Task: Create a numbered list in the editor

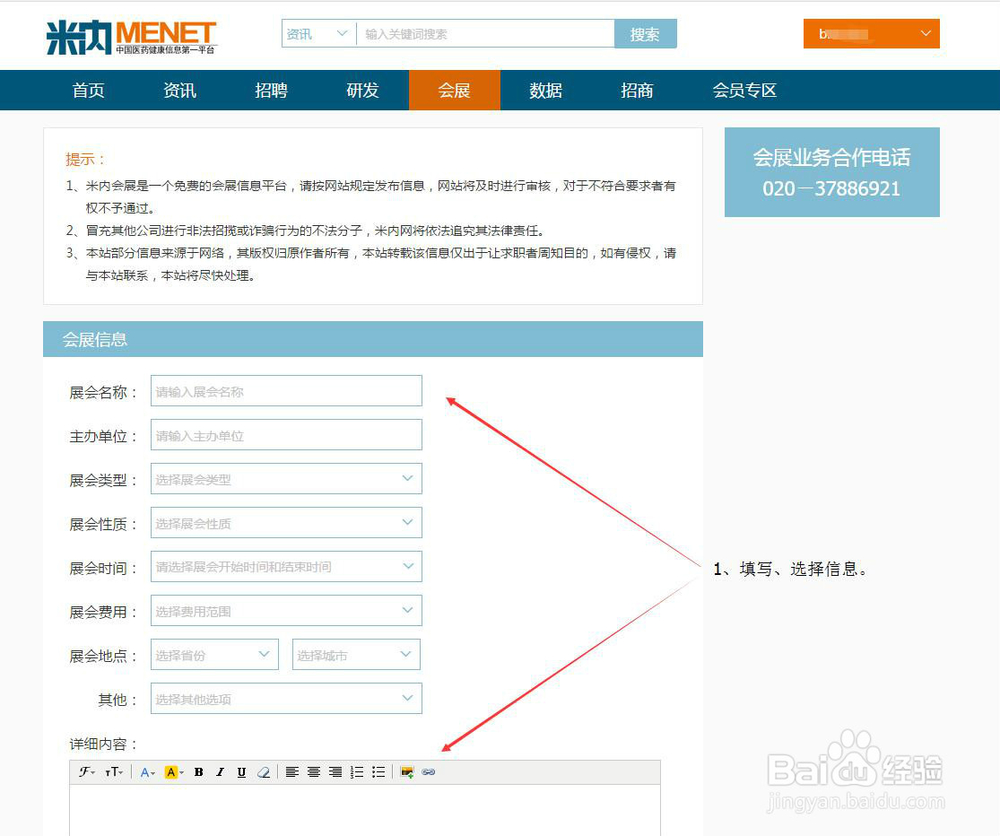Action: pyautogui.click(x=355, y=772)
